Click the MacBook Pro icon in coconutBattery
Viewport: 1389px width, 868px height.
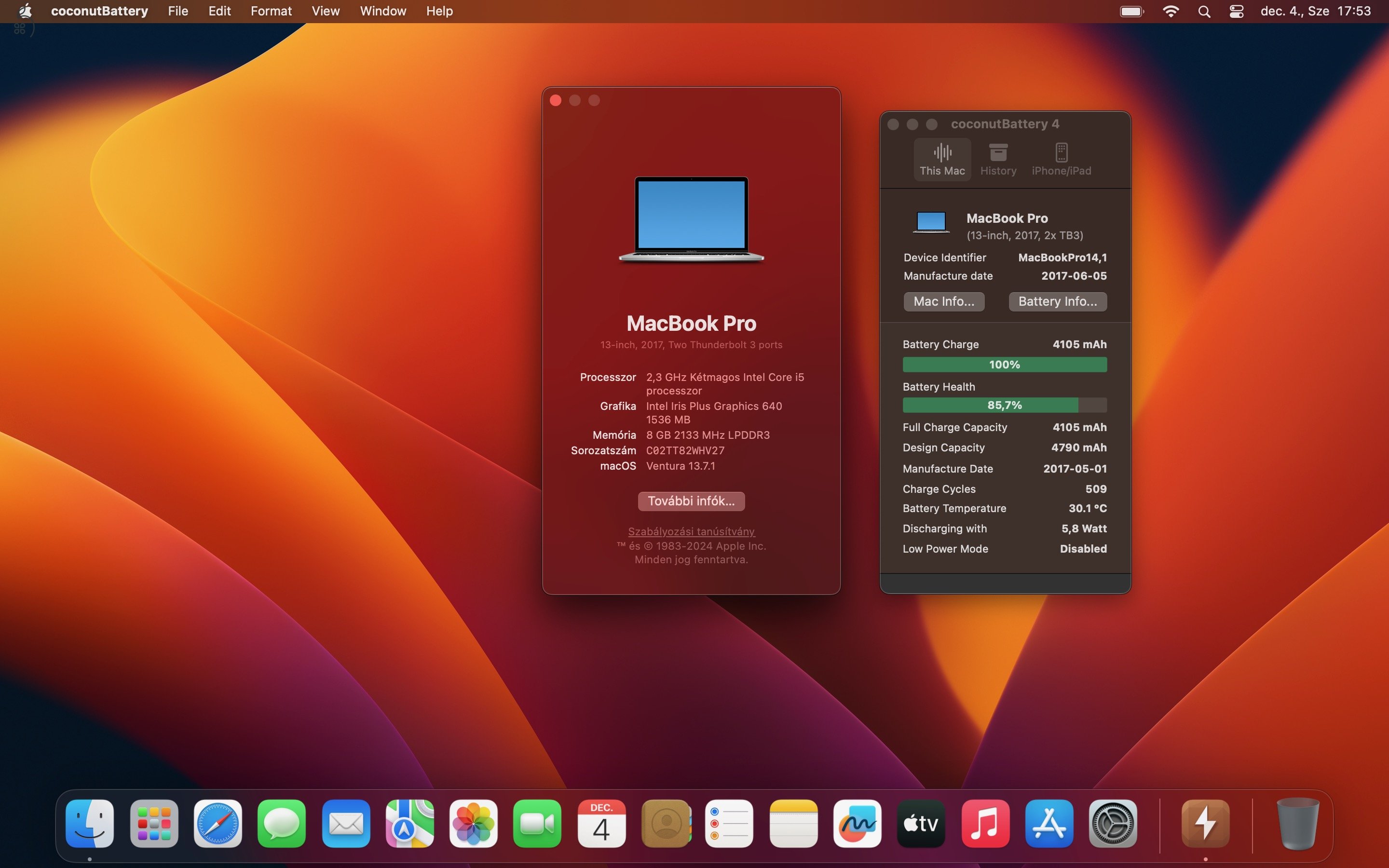(x=931, y=222)
